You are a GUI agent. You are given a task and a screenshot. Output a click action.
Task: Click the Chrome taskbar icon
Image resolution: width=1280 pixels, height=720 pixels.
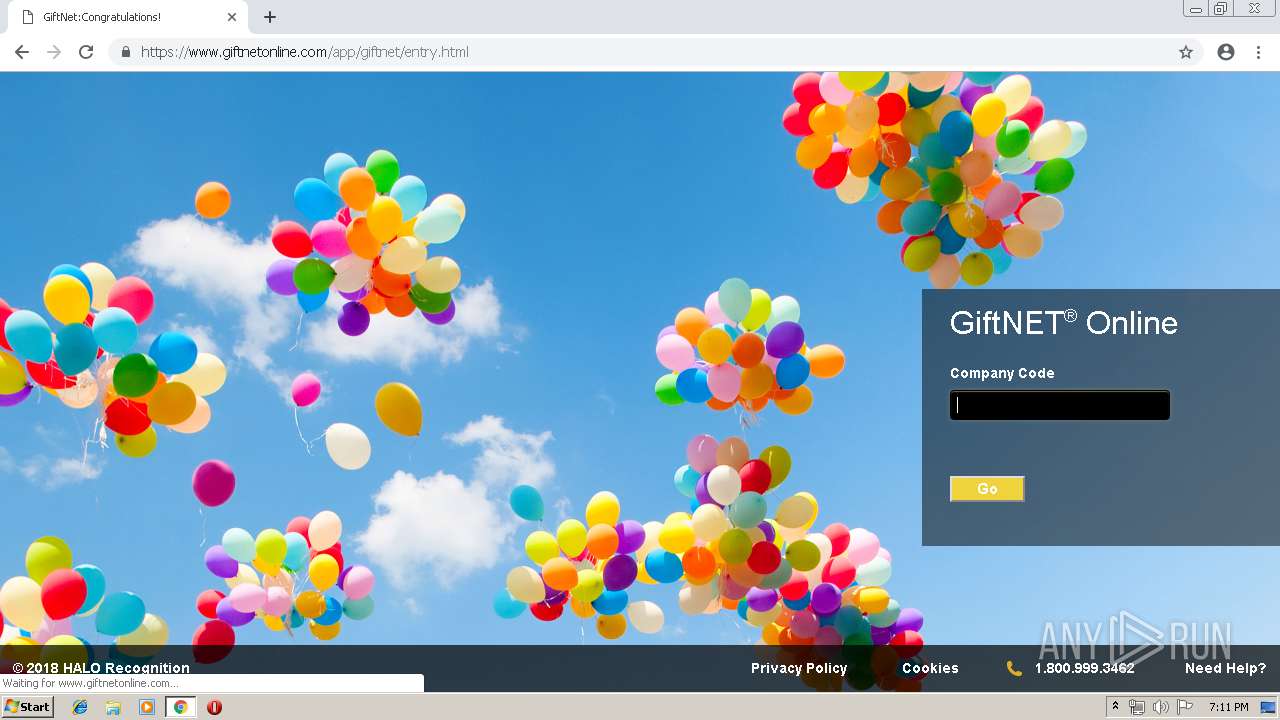pyautogui.click(x=180, y=707)
